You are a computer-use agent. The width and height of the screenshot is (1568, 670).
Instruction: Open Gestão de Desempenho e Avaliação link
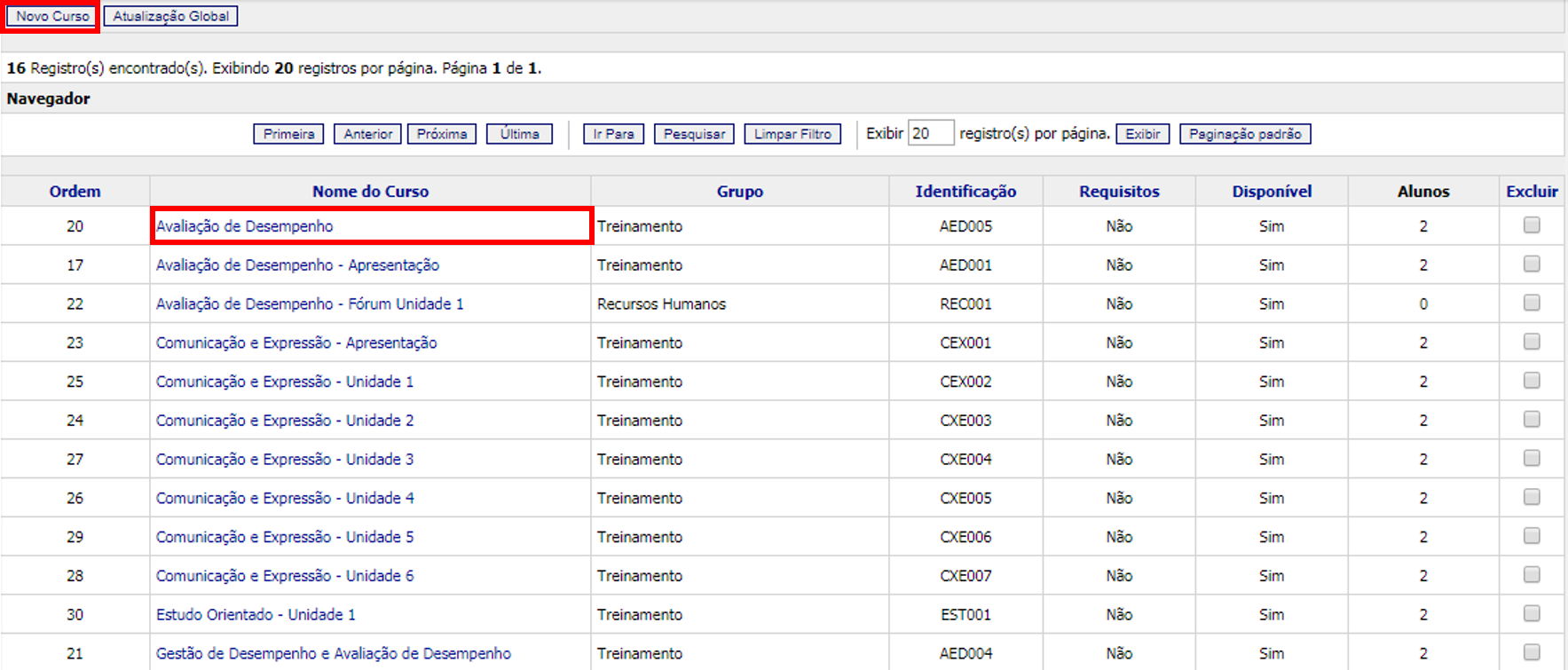pyautogui.click(x=334, y=654)
